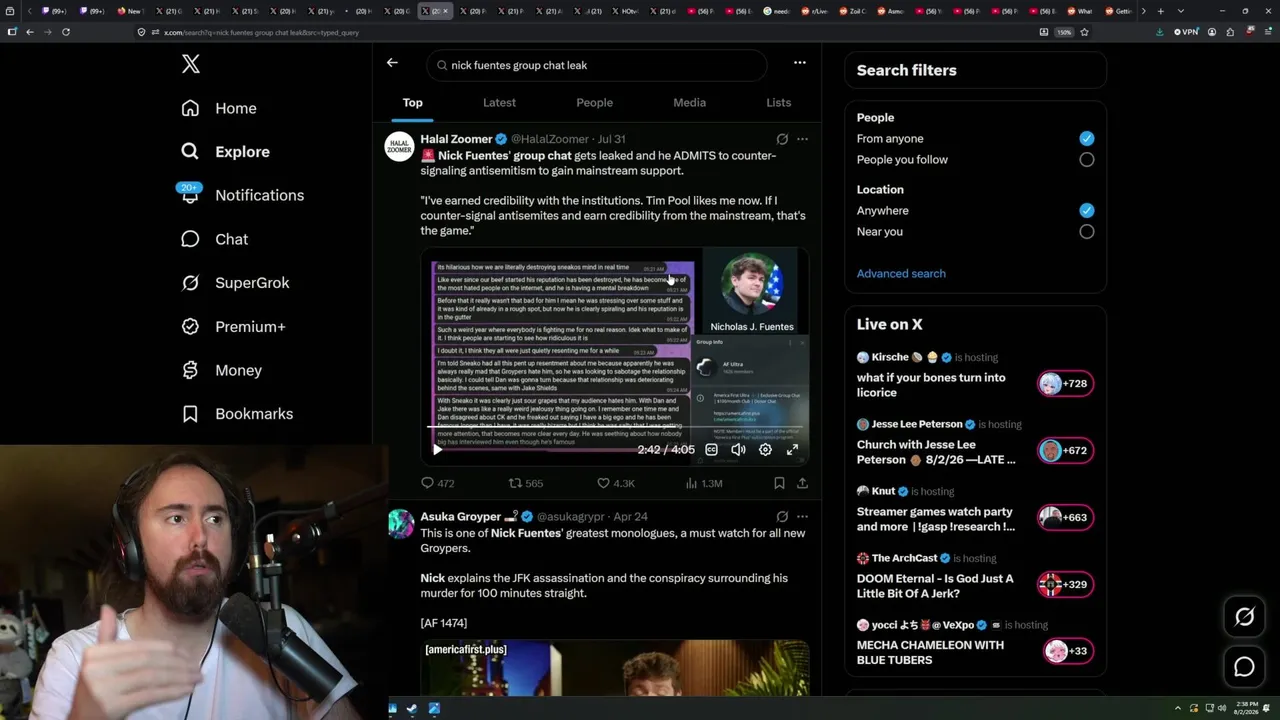This screenshot has height=720, width=1280.
Task: Open Halal Zoomer profile name link
Action: point(456,139)
